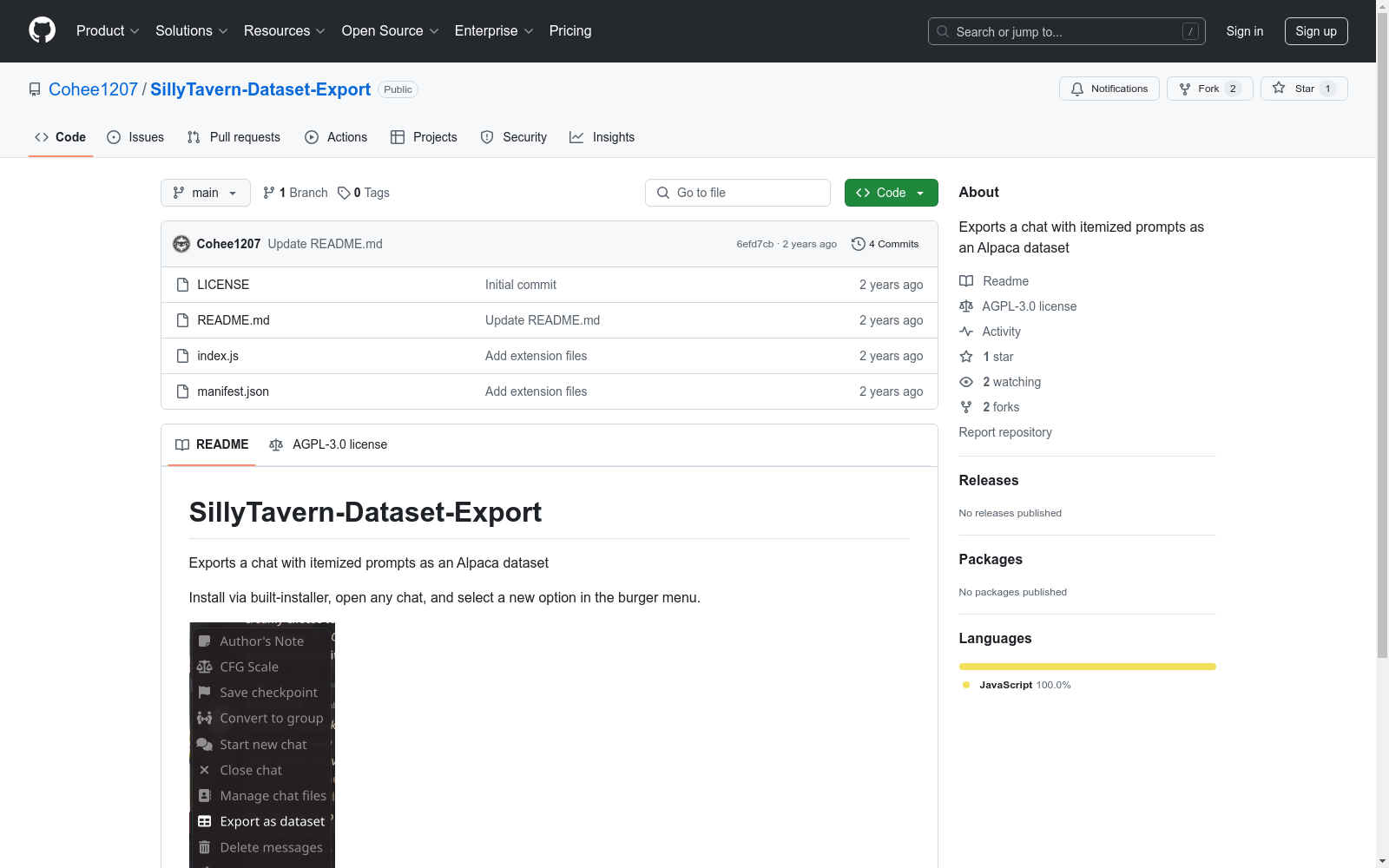The height and width of the screenshot is (868, 1389).
Task: Click the Sign in link
Action: pyautogui.click(x=1245, y=31)
